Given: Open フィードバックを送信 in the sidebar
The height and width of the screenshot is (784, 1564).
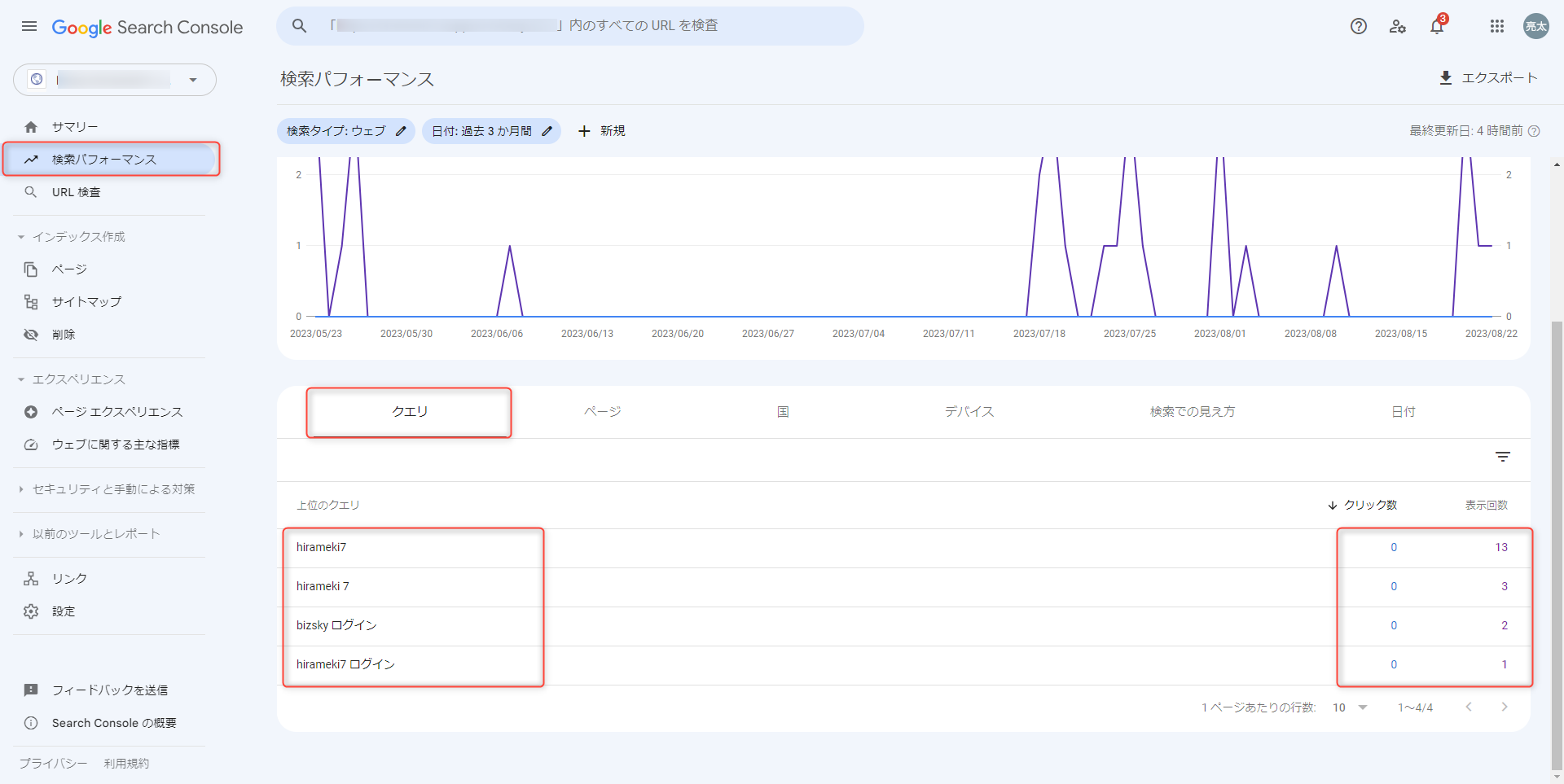Looking at the screenshot, I should [x=109, y=690].
